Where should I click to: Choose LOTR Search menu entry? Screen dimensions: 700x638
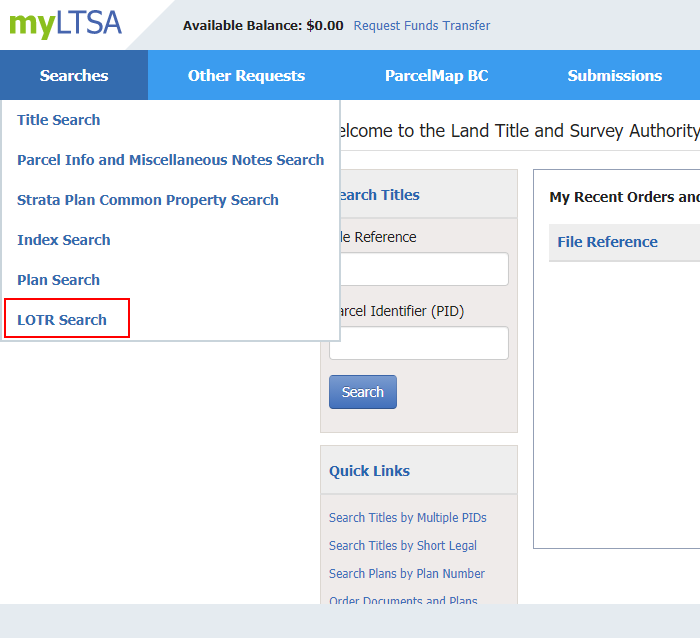62,320
